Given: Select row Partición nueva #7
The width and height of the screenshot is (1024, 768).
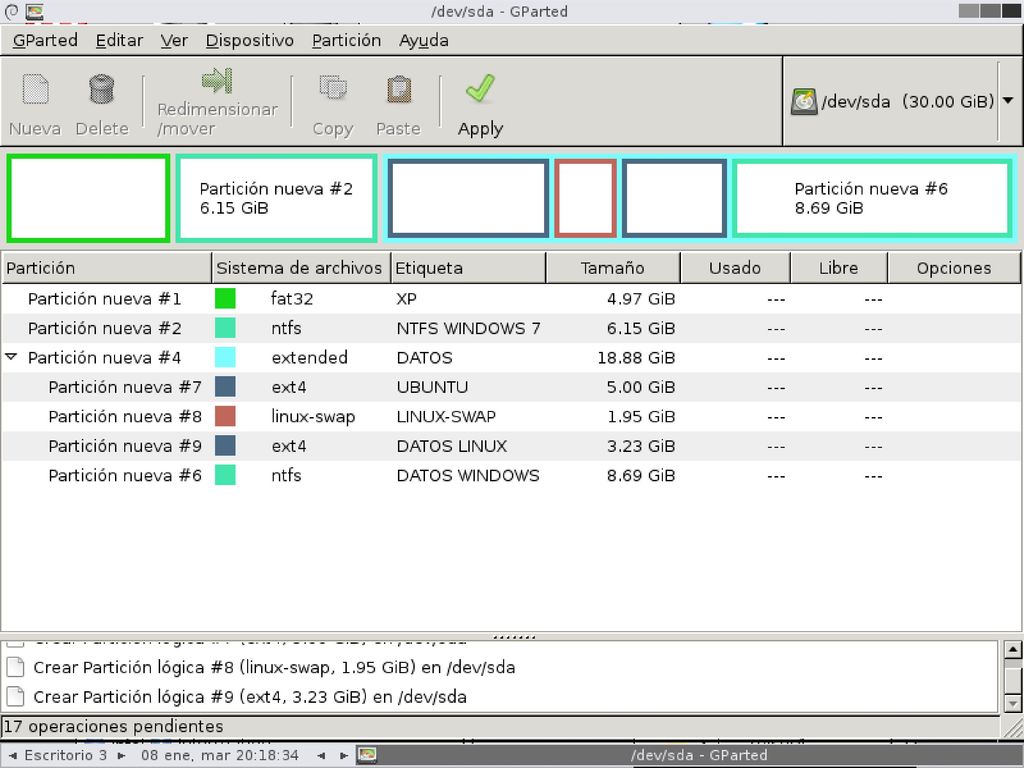Looking at the screenshot, I should [x=511, y=387].
